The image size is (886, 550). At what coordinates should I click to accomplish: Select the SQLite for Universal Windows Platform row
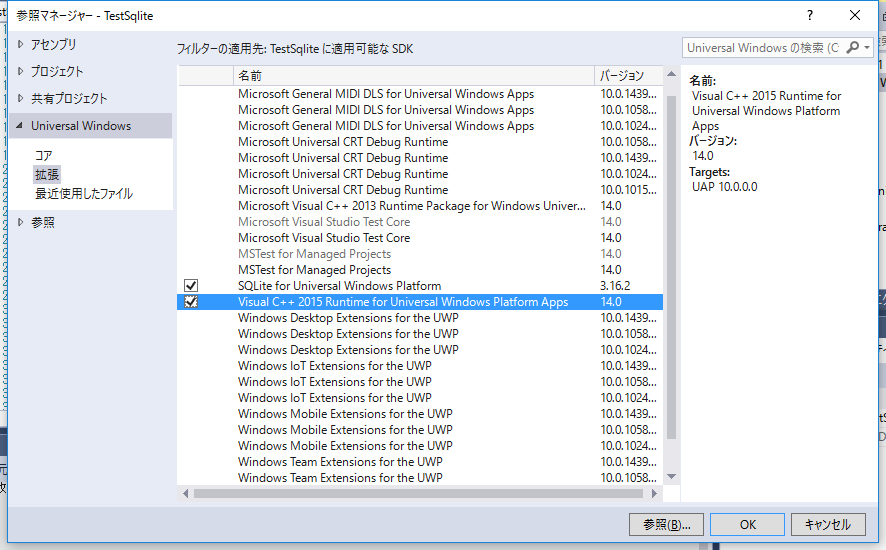coord(420,285)
